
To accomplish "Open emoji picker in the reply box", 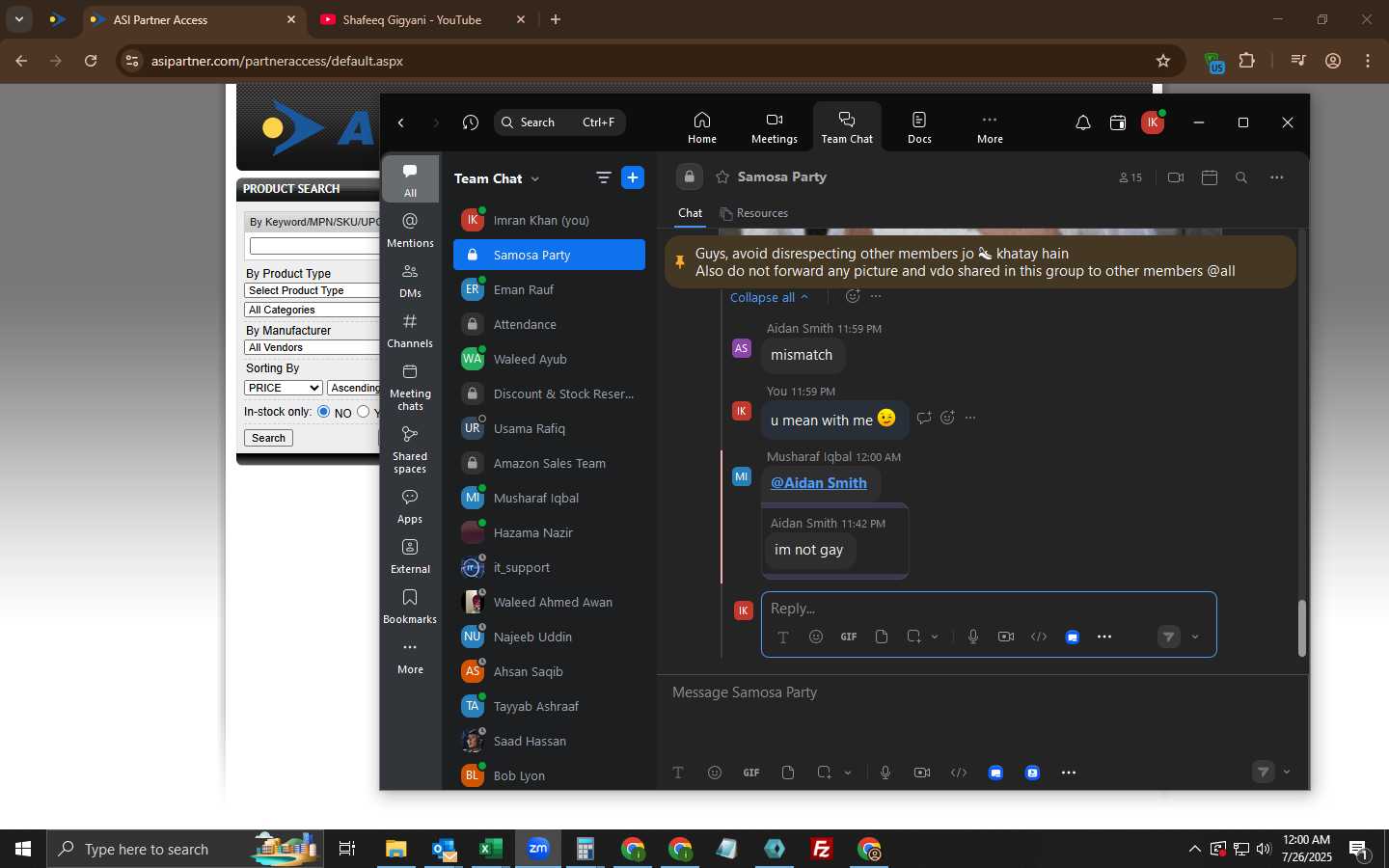I will (x=816, y=637).
